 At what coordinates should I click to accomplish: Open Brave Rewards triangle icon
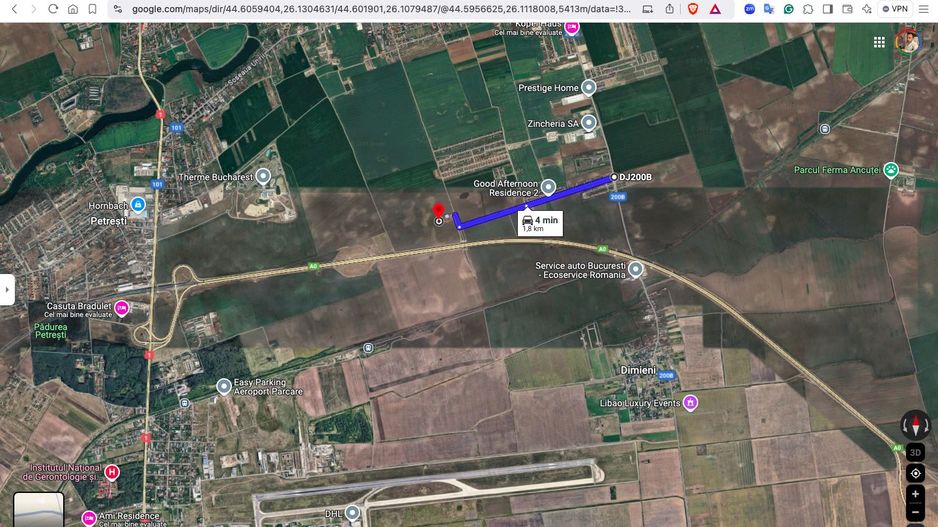[715, 9]
